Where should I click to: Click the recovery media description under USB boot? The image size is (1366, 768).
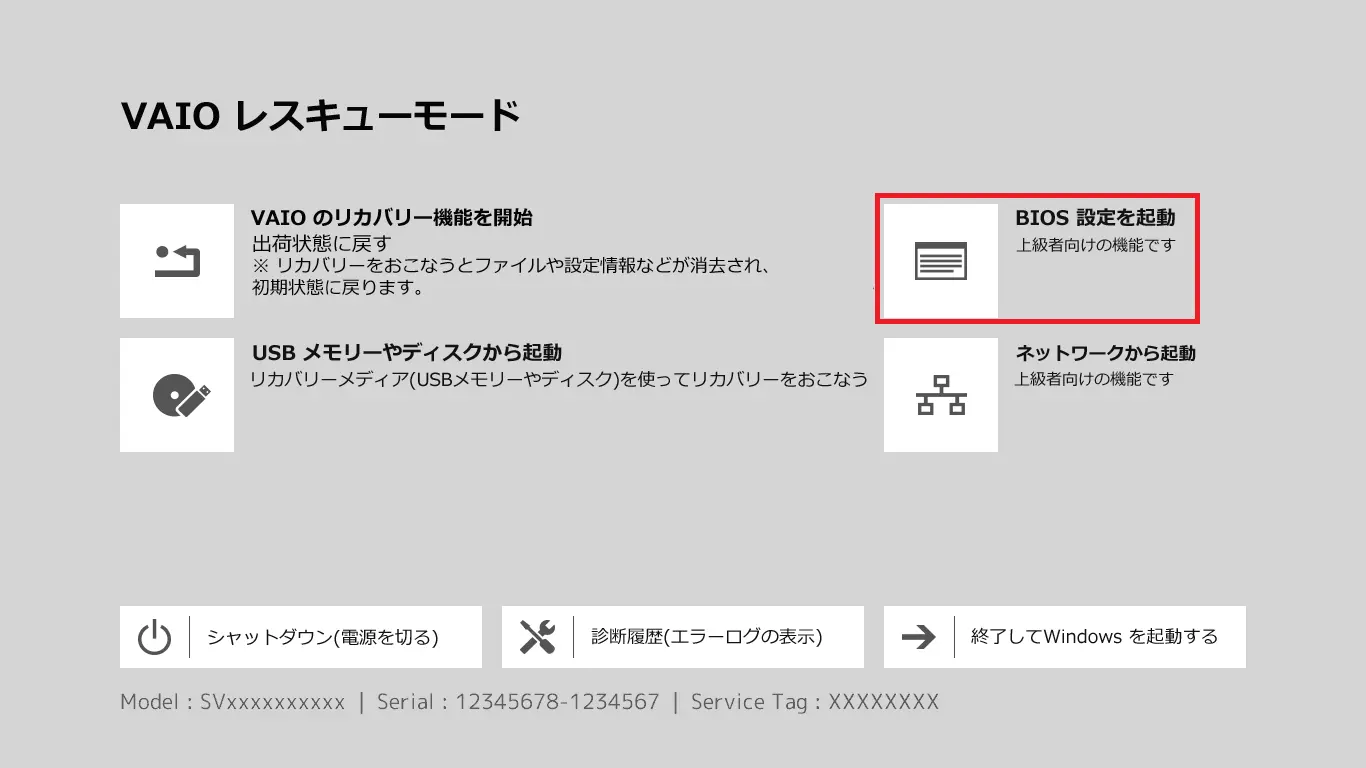click(x=558, y=380)
